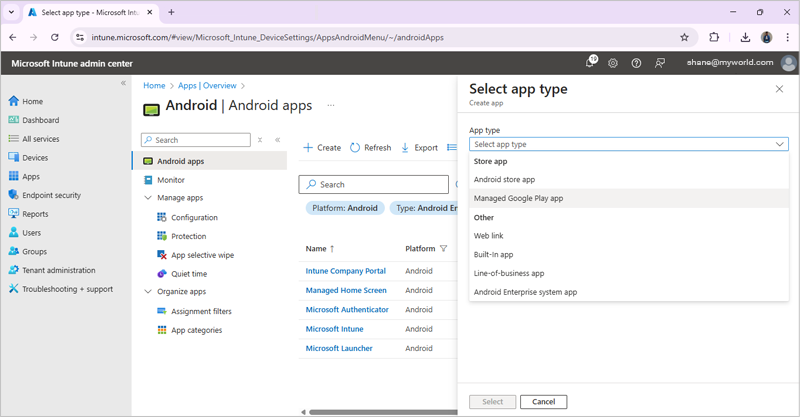
Task: Click the help question mark icon
Action: coord(636,63)
